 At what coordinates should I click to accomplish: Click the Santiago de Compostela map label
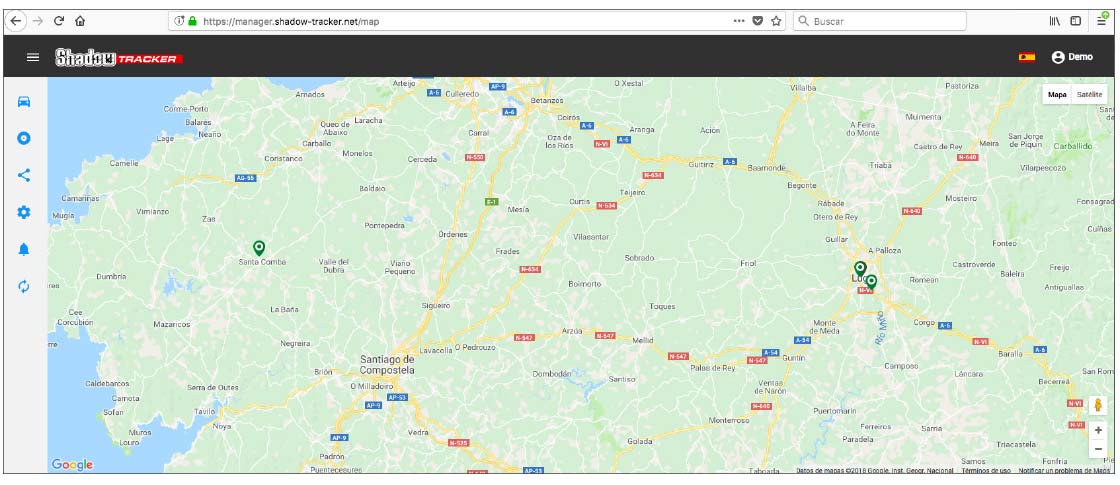point(387,364)
